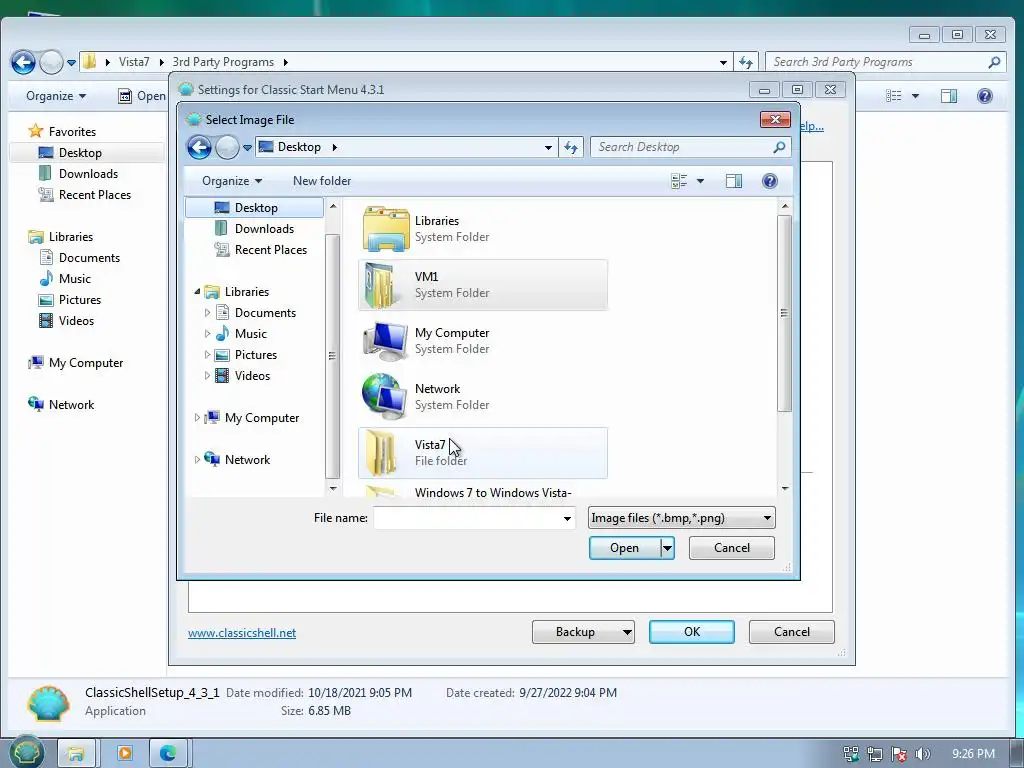Click Network in Explorer window sidebar
The image size is (1024, 768).
click(x=71, y=405)
